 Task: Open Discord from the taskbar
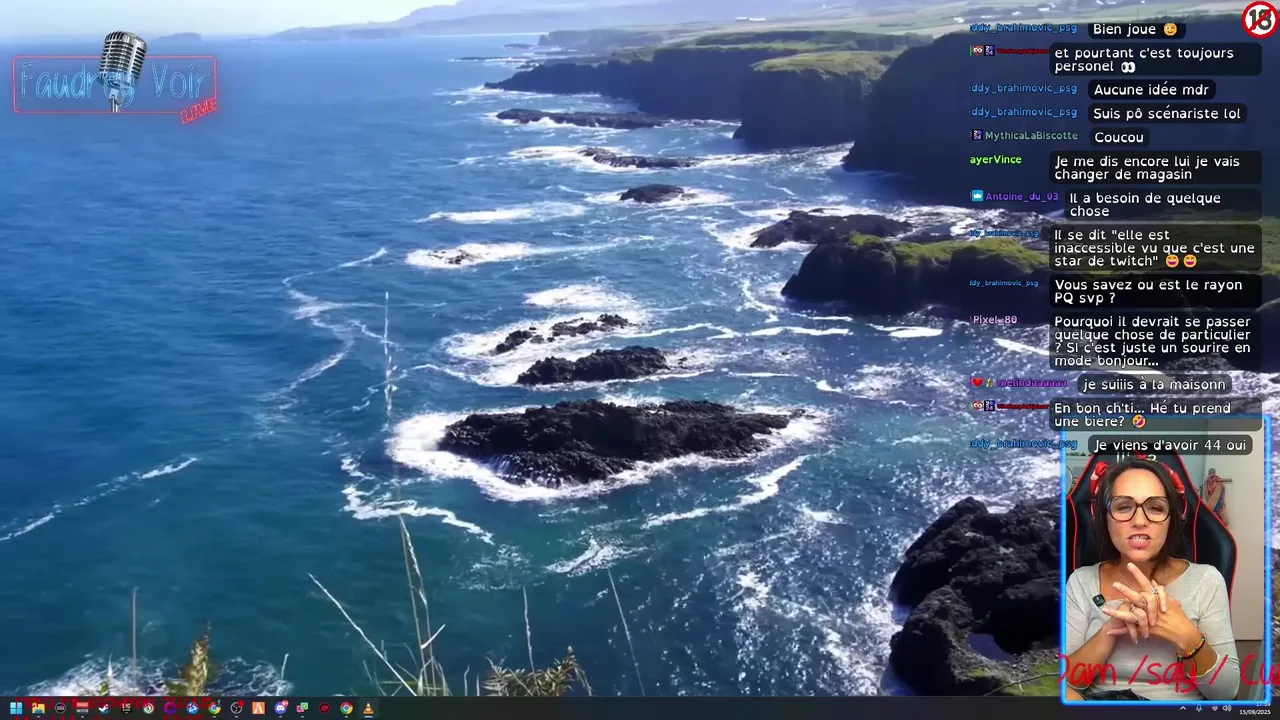[x=281, y=708]
